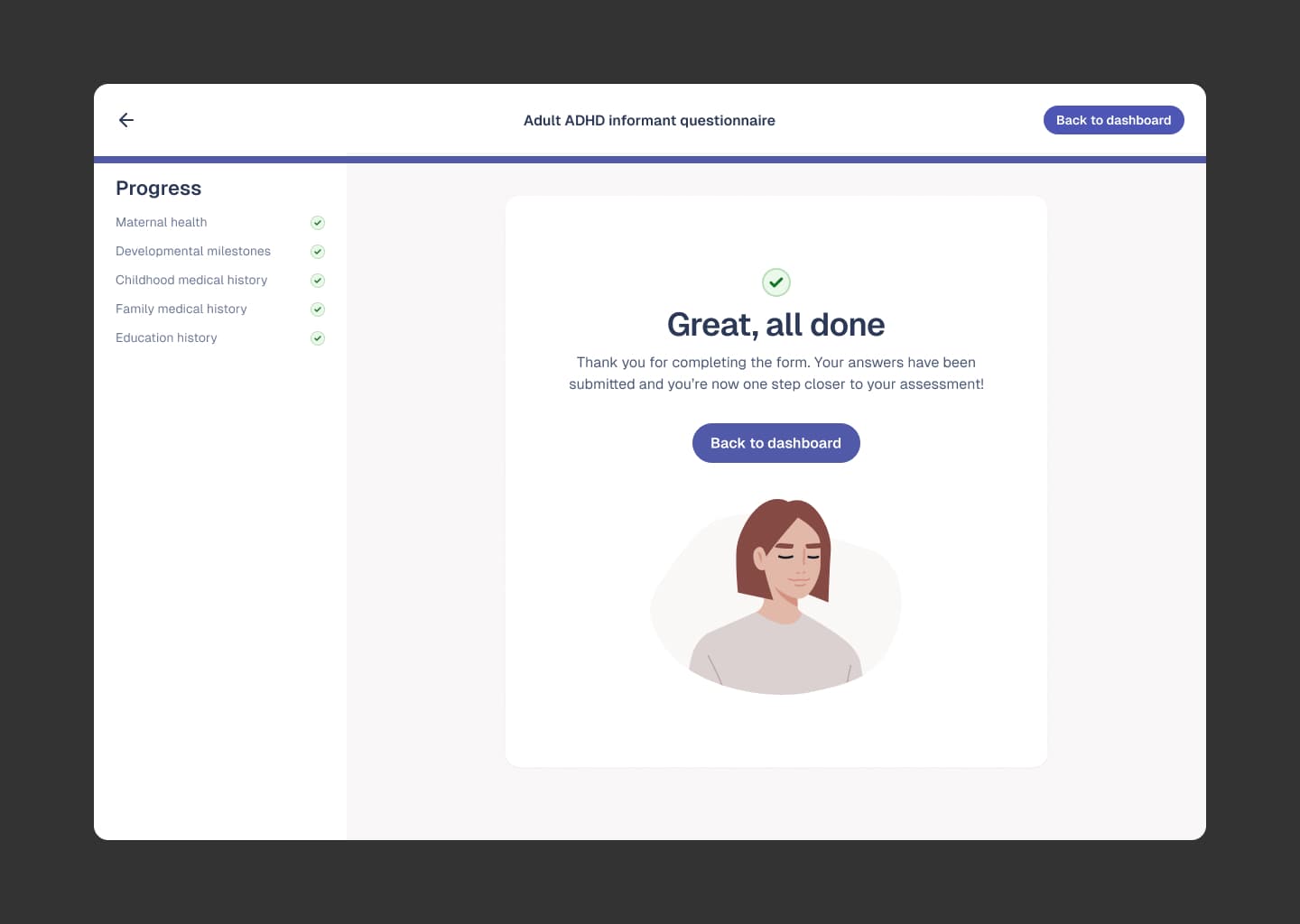Click the Developmental milestones completed checkmark
The height and width of the screenshot is (924, 1300).
318,252
